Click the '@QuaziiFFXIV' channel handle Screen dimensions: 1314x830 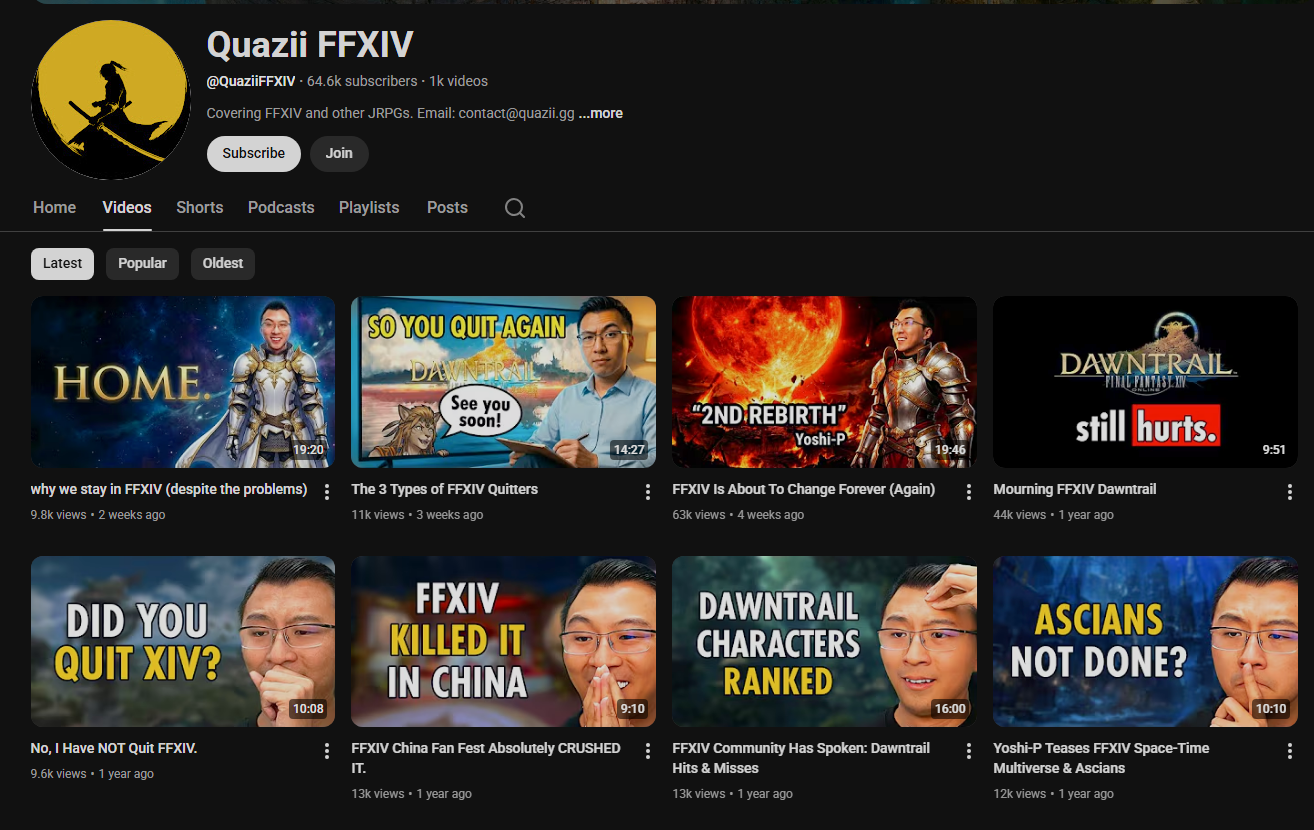click(251, 81)
